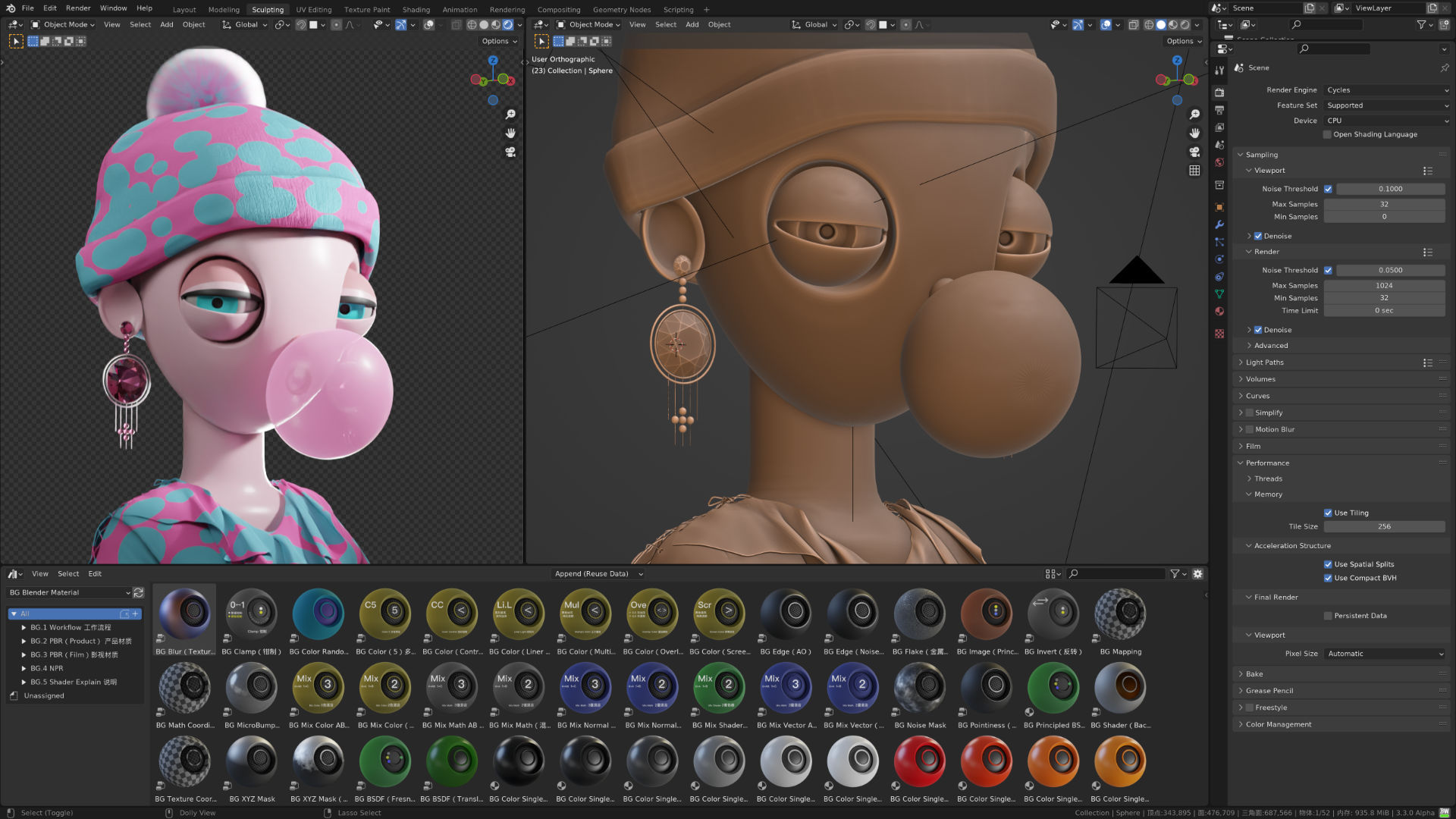Open the Modifier properties wrench icon
This screenshot has width=1456, height=819.
[1219, 224]
